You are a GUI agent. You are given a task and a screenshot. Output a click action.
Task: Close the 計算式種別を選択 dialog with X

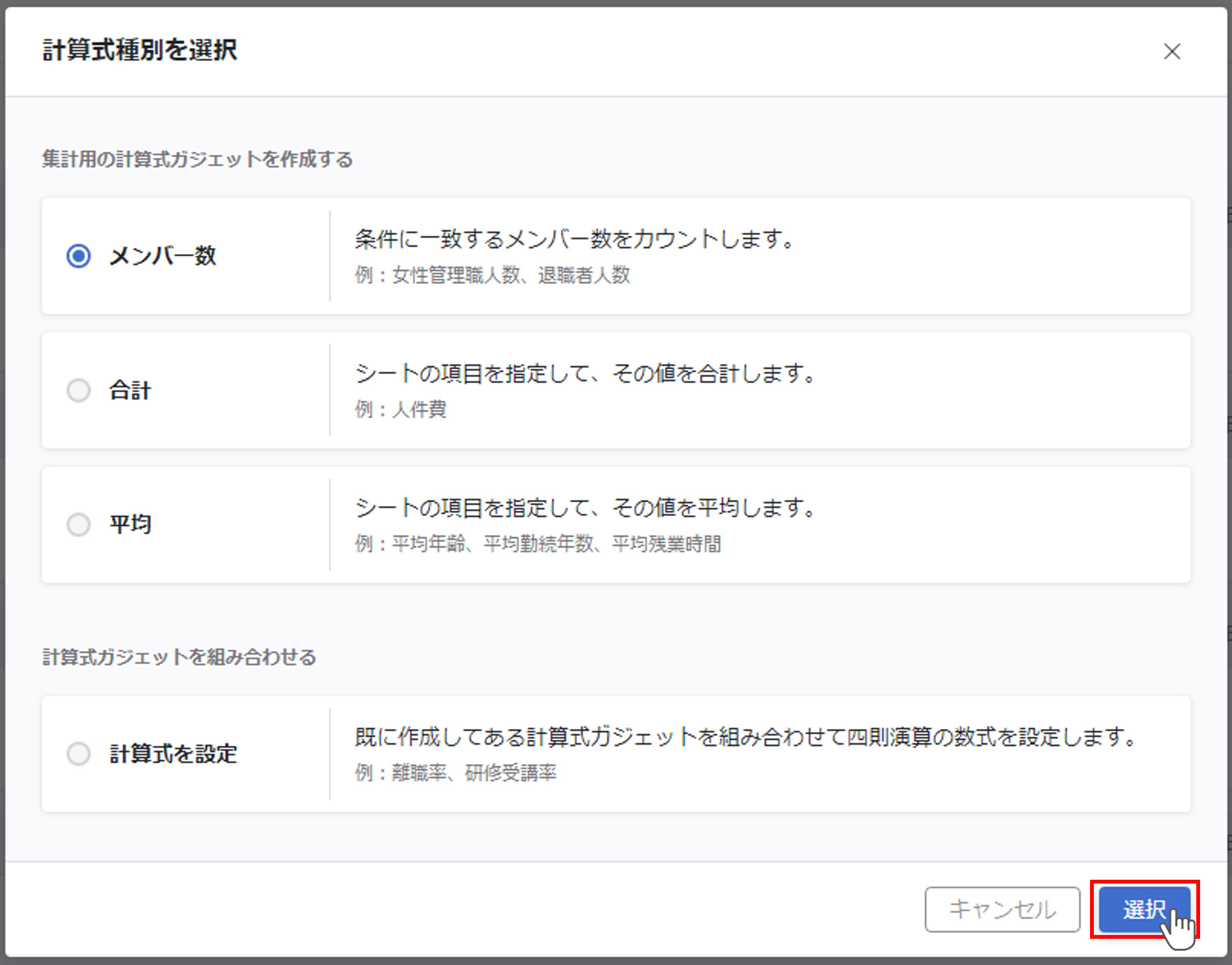coord(1171,51)
